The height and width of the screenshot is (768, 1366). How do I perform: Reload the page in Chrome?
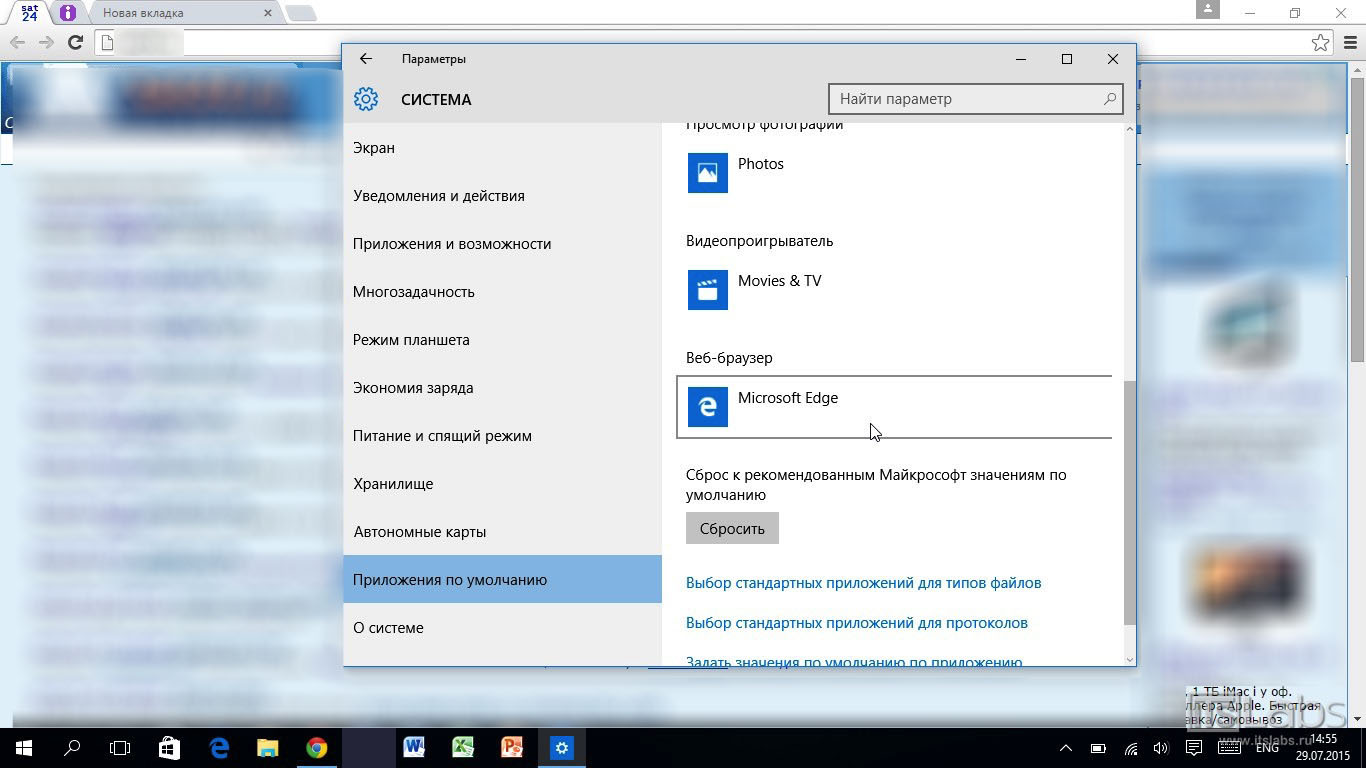pyautogui.click(x=75, y=42)
